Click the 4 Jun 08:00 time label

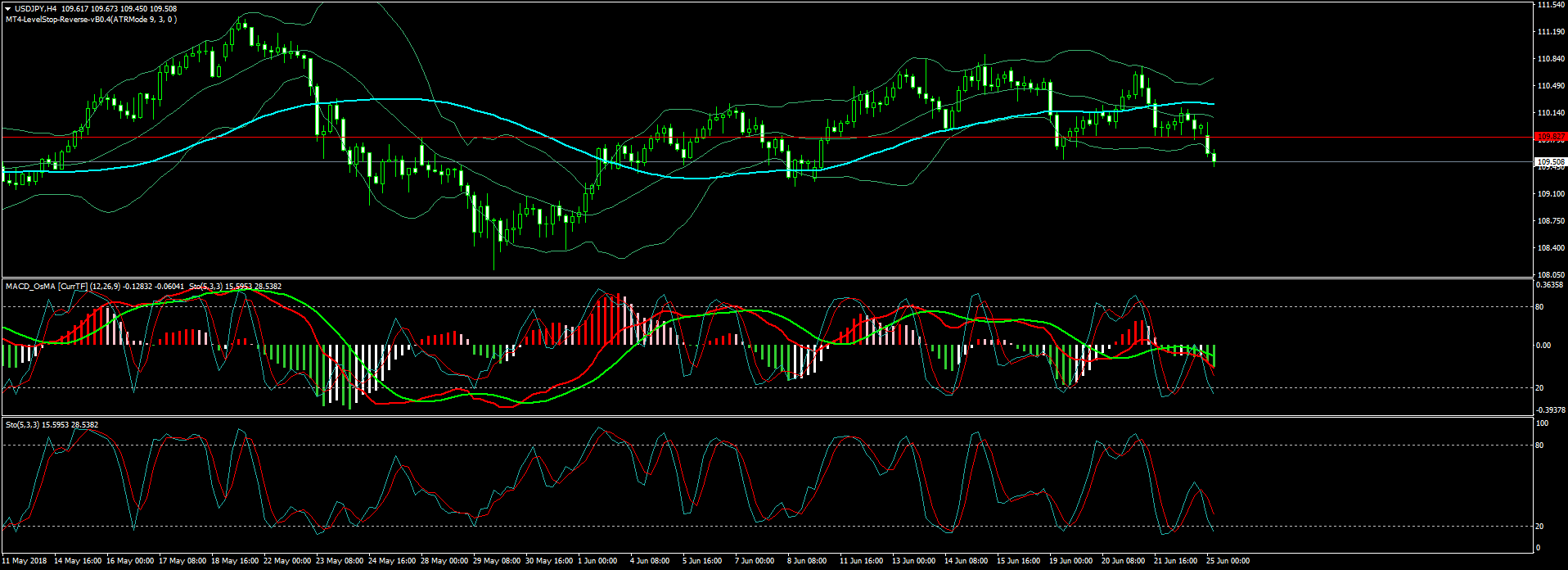[651, 561]
